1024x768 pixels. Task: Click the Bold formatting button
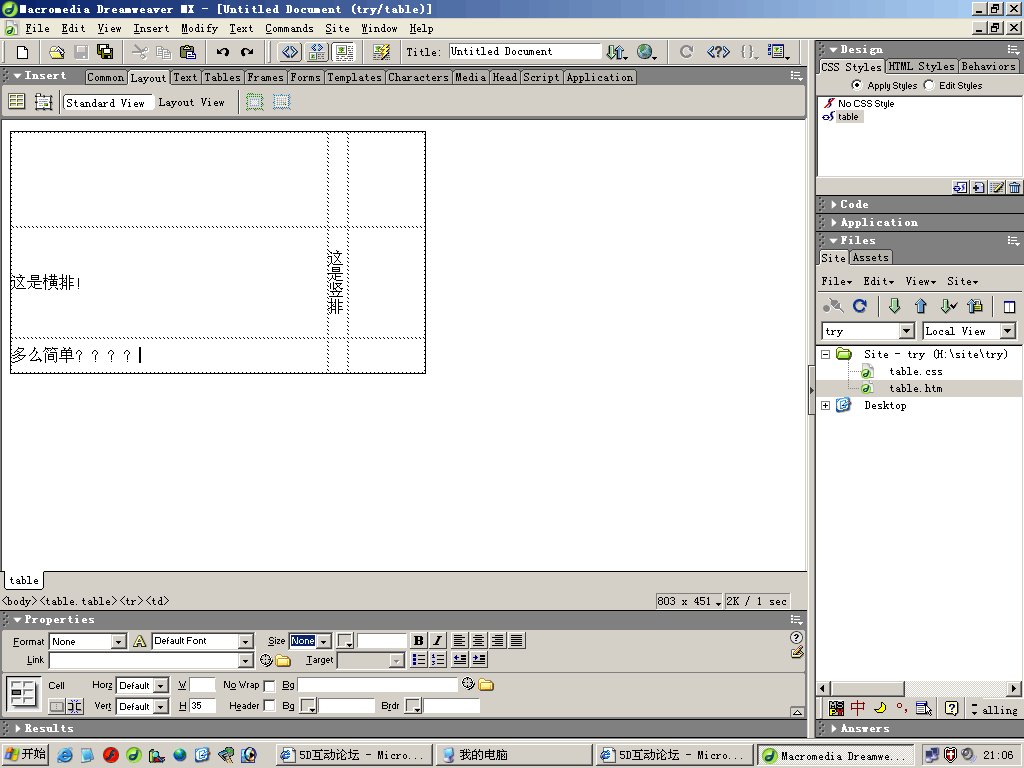418,641
